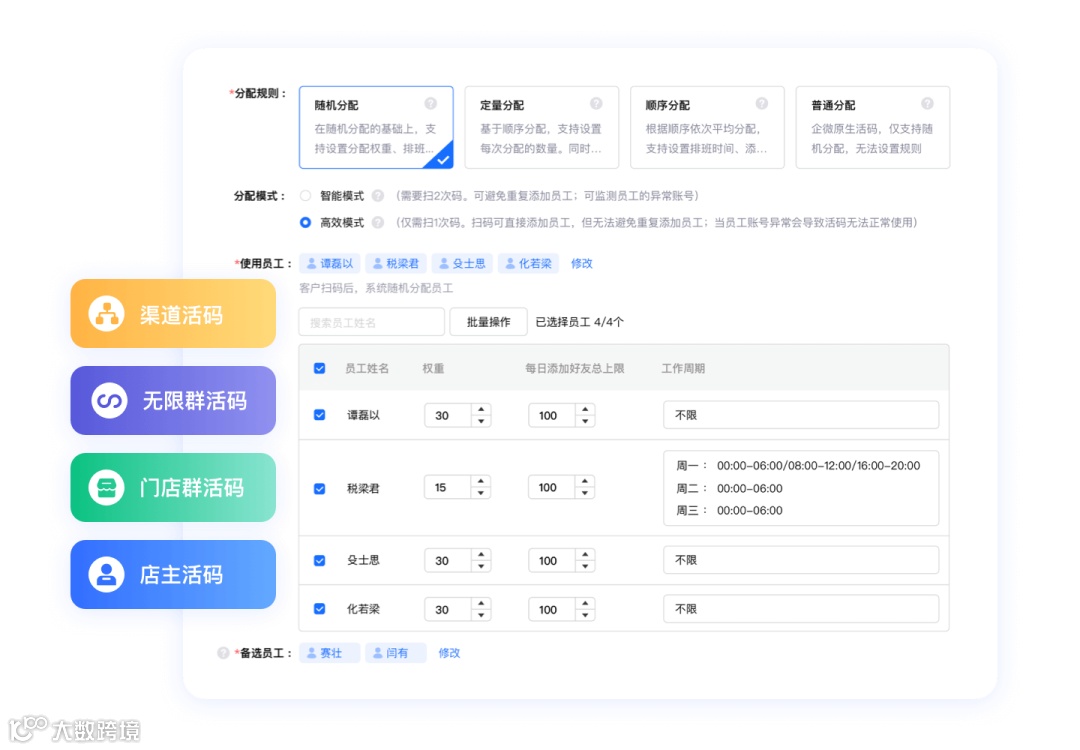
Task: Click 修改 next to the selected employees
Action: (581, 263)
